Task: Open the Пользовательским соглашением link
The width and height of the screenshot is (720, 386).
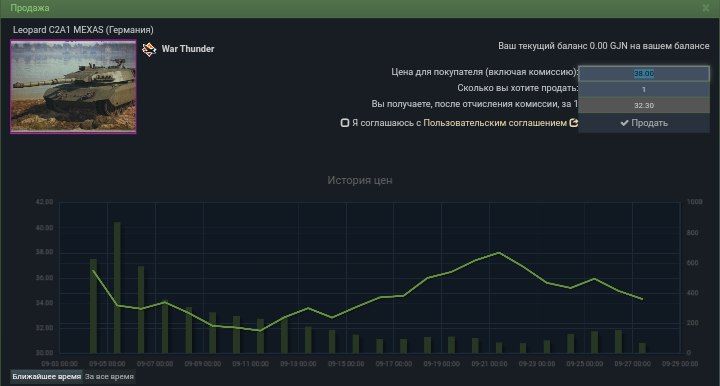Action: coord(495,123)
